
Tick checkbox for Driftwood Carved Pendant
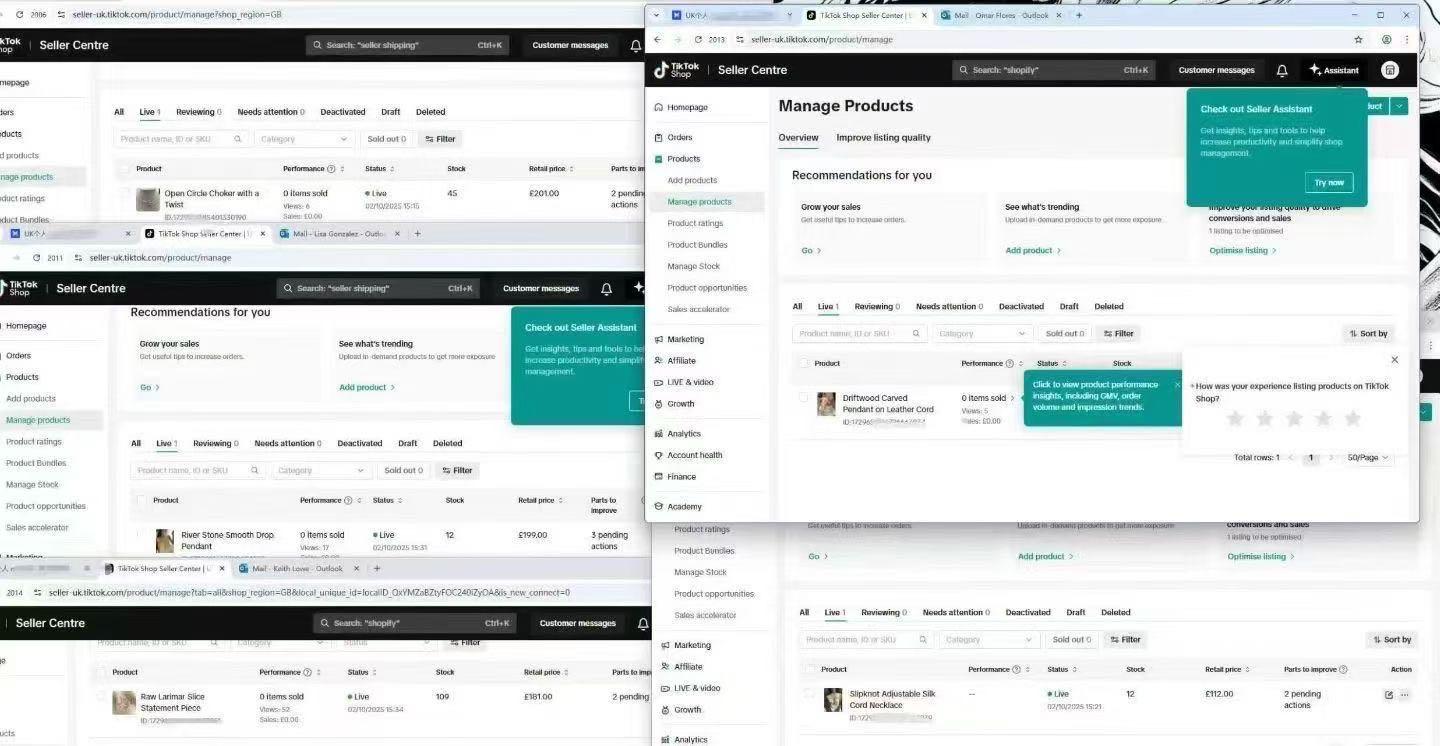(x=803, y=398)
